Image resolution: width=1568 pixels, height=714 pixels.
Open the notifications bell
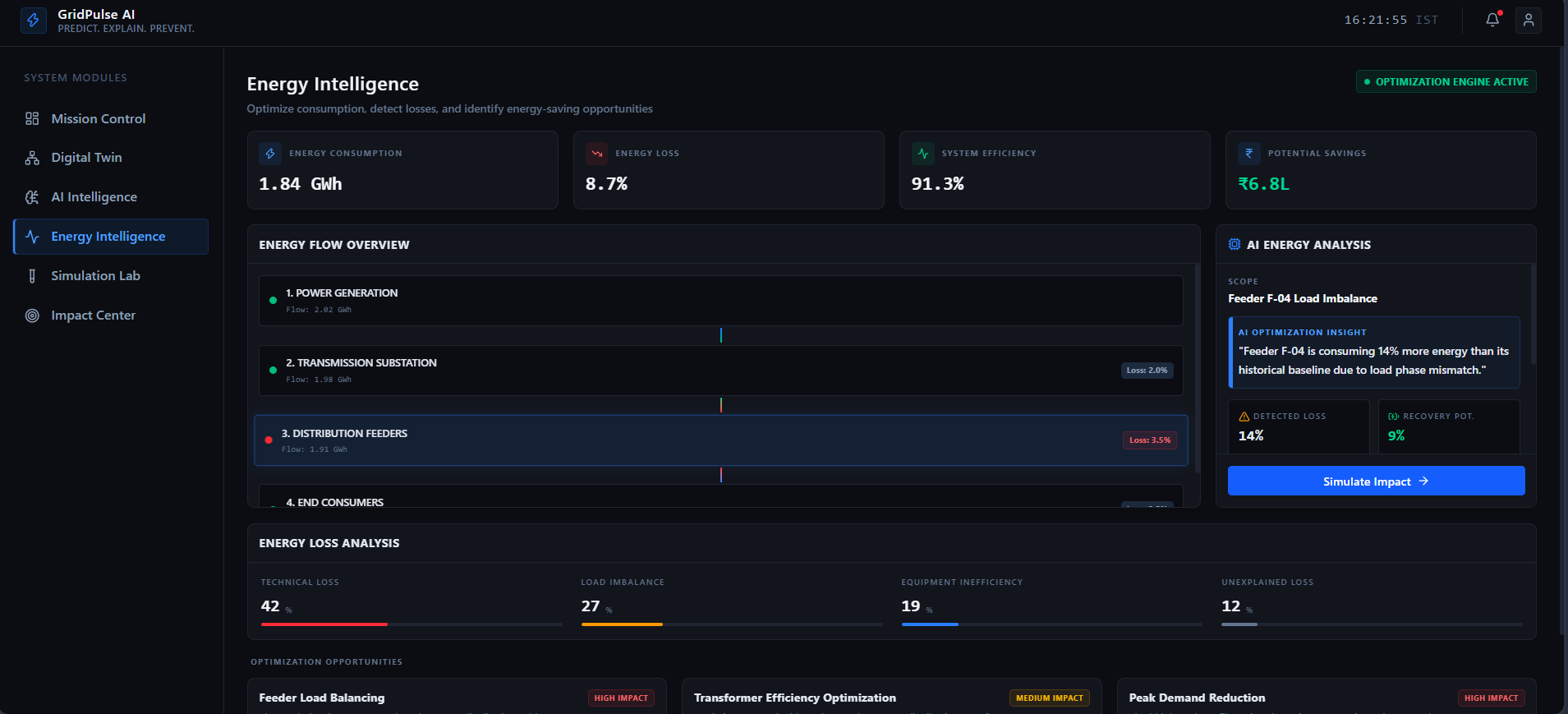(x=1492, y=20)
